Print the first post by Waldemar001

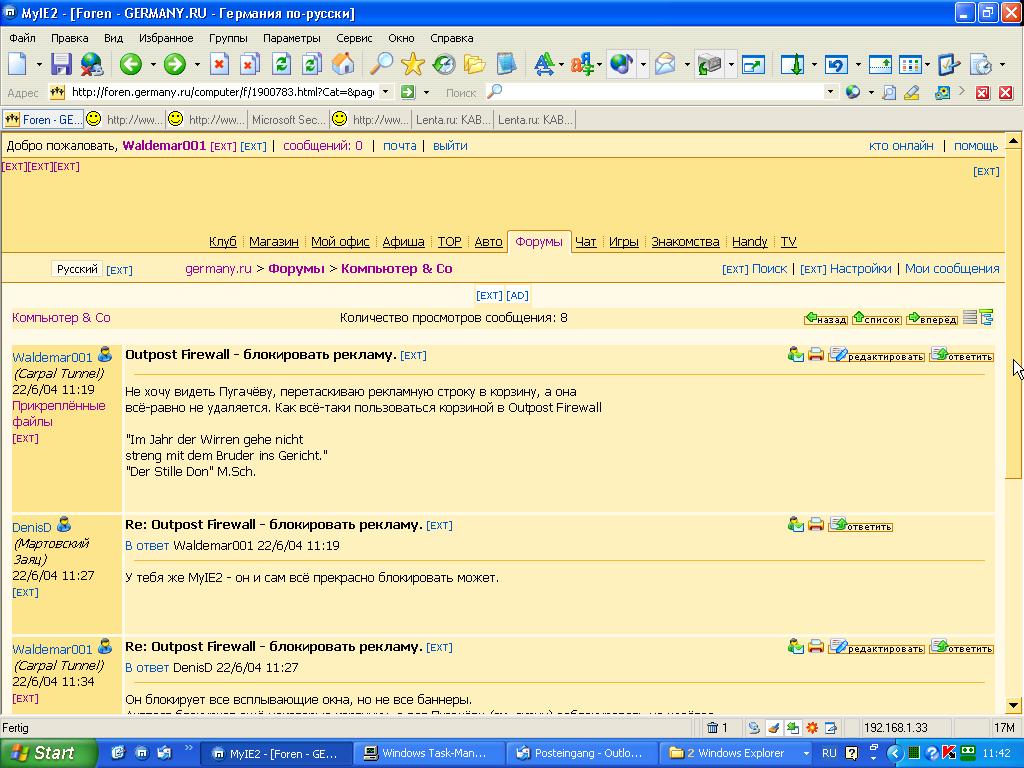[816, 355]
